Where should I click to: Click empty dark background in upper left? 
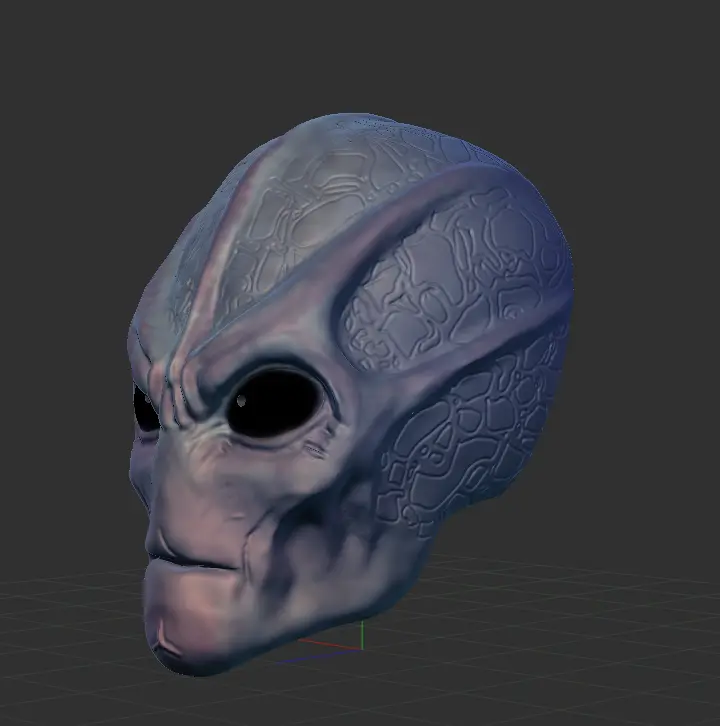point(80,80)
